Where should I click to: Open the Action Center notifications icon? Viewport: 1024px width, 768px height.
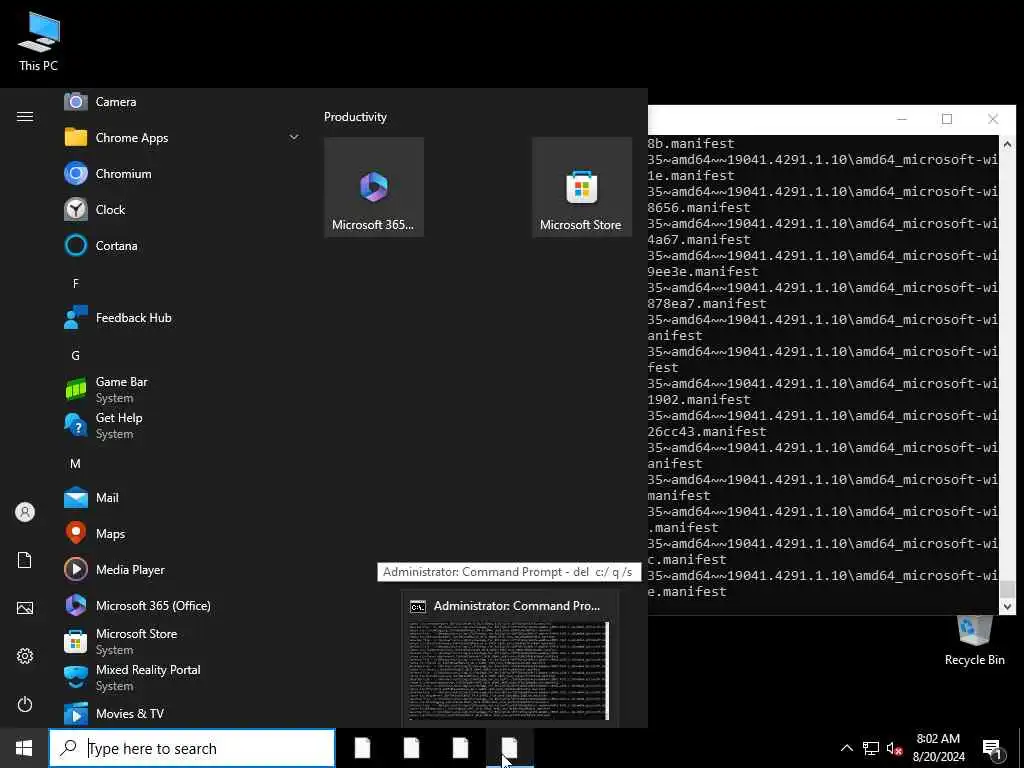pos(991,748)
